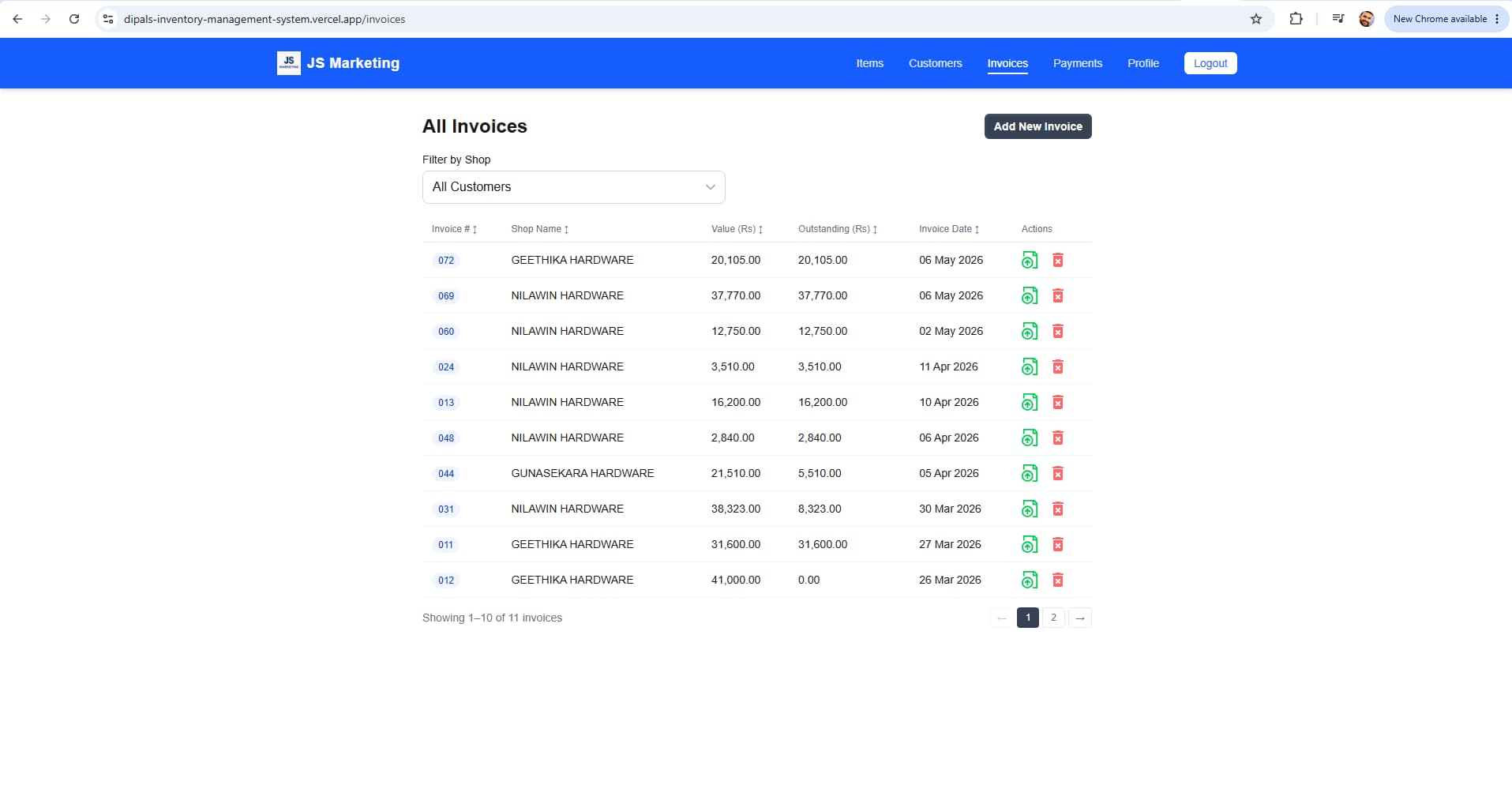Open payment icon for invoice 013
Viewport: 1512px width, 789px height.
1029,402
